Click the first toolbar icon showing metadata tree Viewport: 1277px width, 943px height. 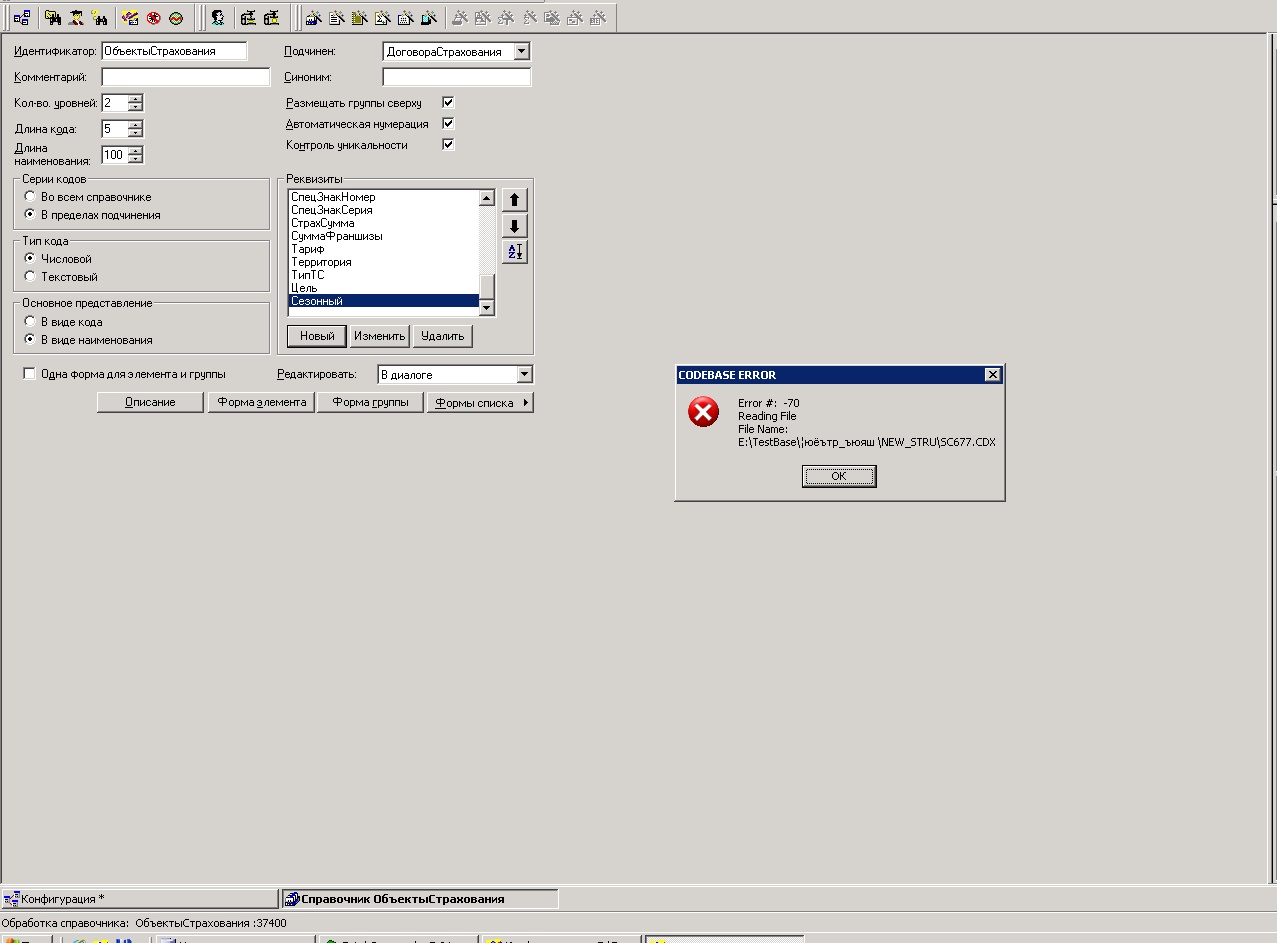(x=21, y=18)
